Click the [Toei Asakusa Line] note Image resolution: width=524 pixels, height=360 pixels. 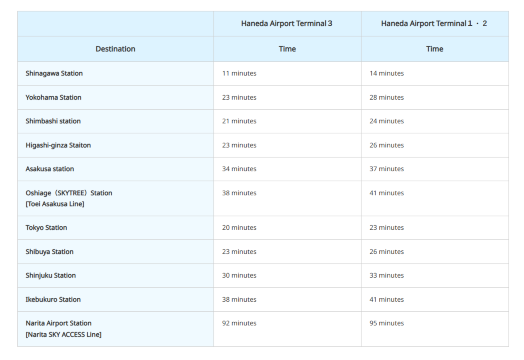55,204
